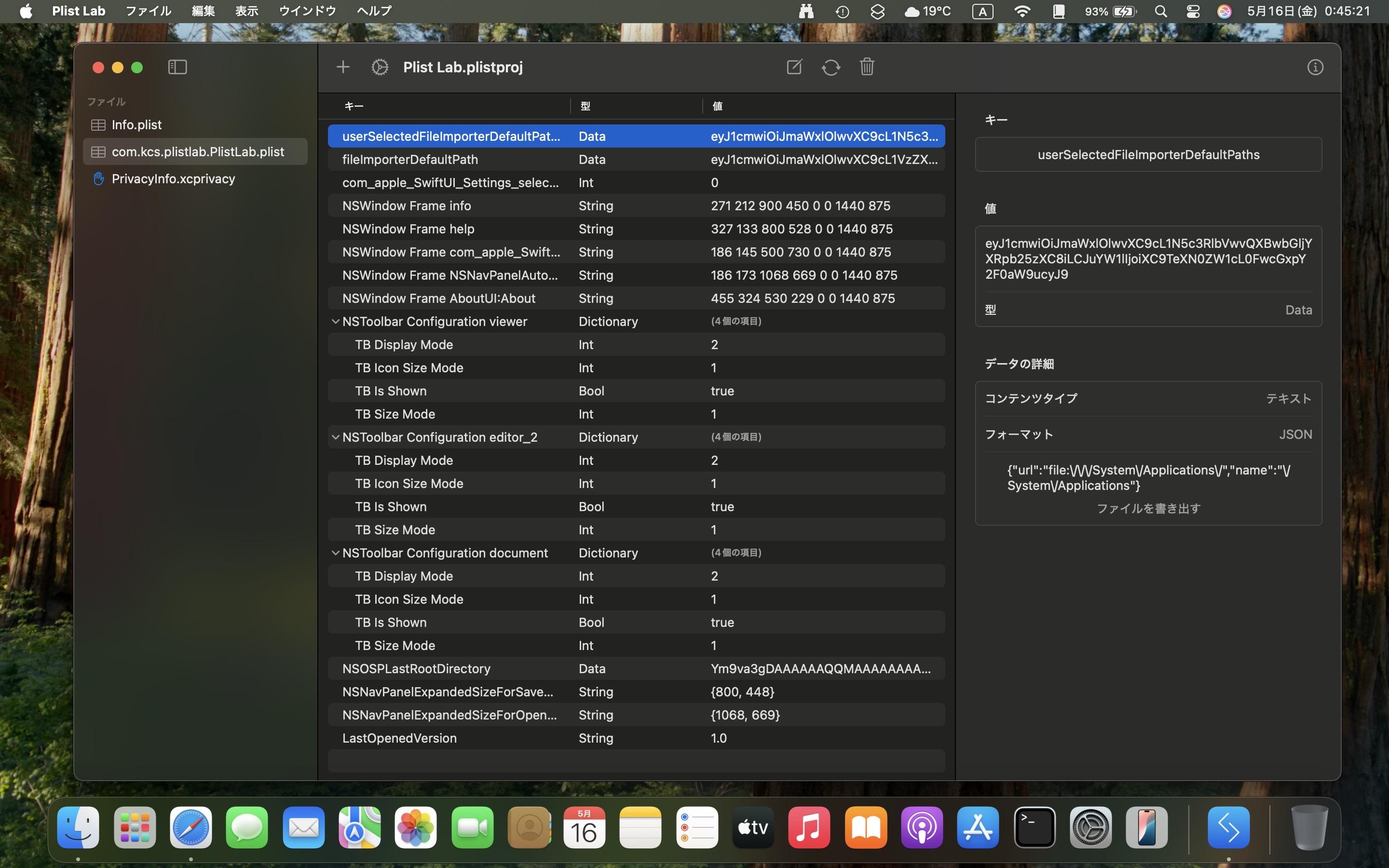Open Terminal from the Dock
The height and width of the screenshot is (868, 1389).
pos(1035,827)
